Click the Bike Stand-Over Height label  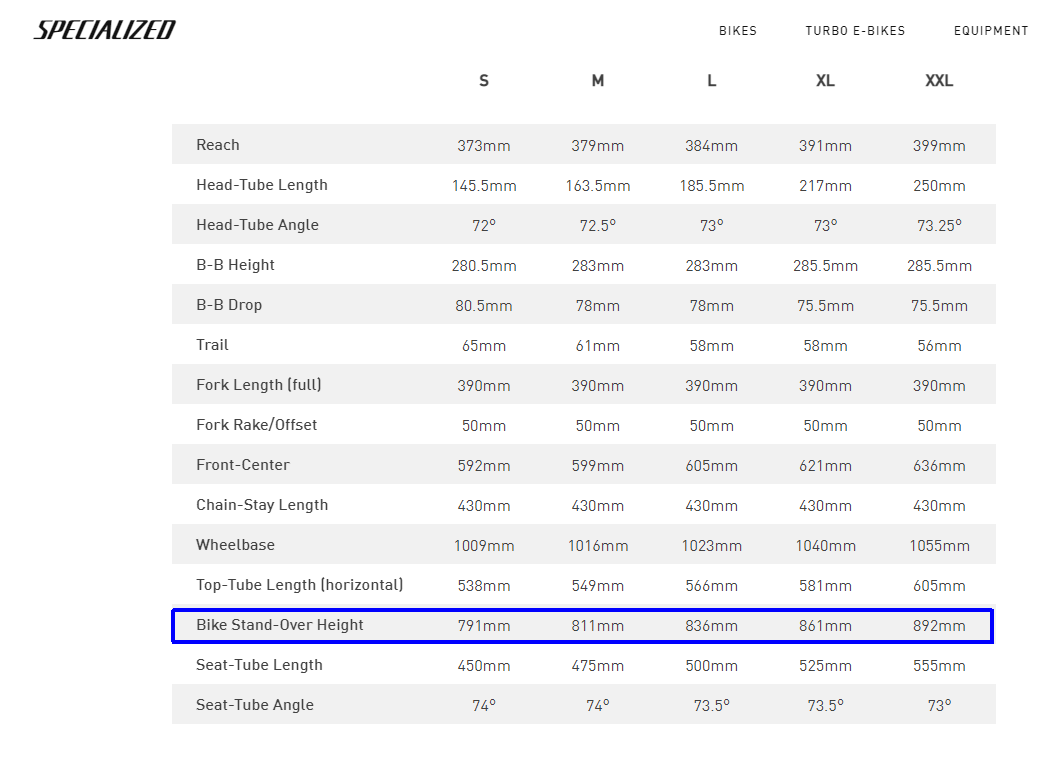[x=280, y=625]
